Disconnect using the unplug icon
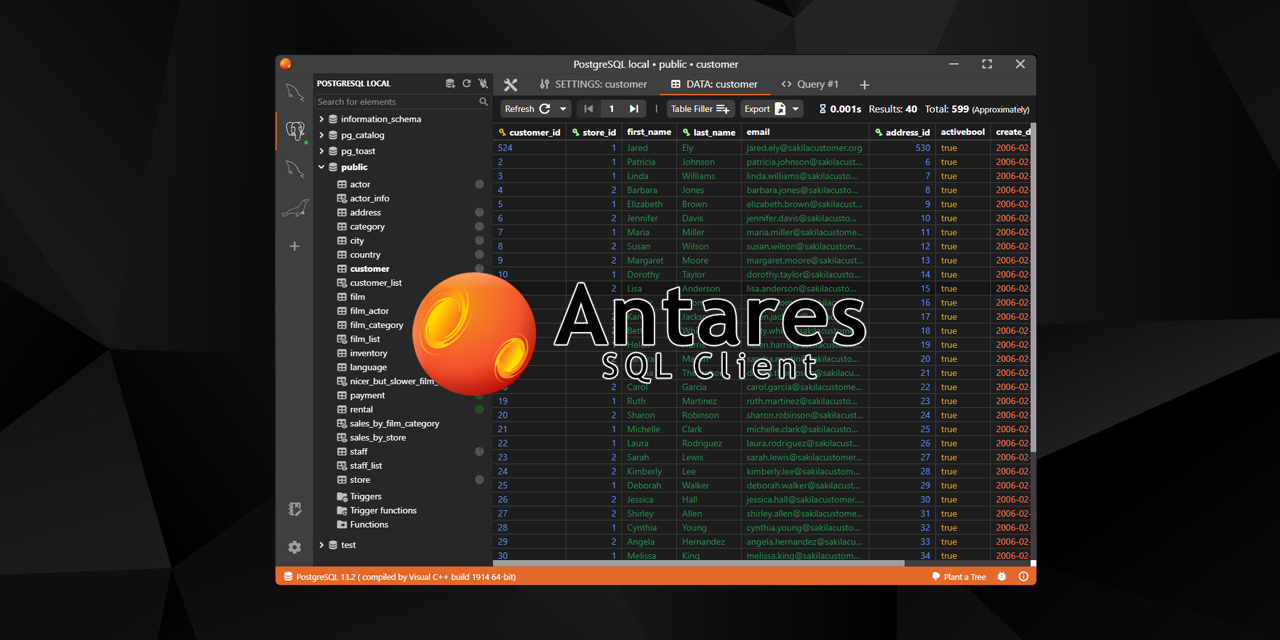Screen dimensions: 1280x640 [483, 84]
